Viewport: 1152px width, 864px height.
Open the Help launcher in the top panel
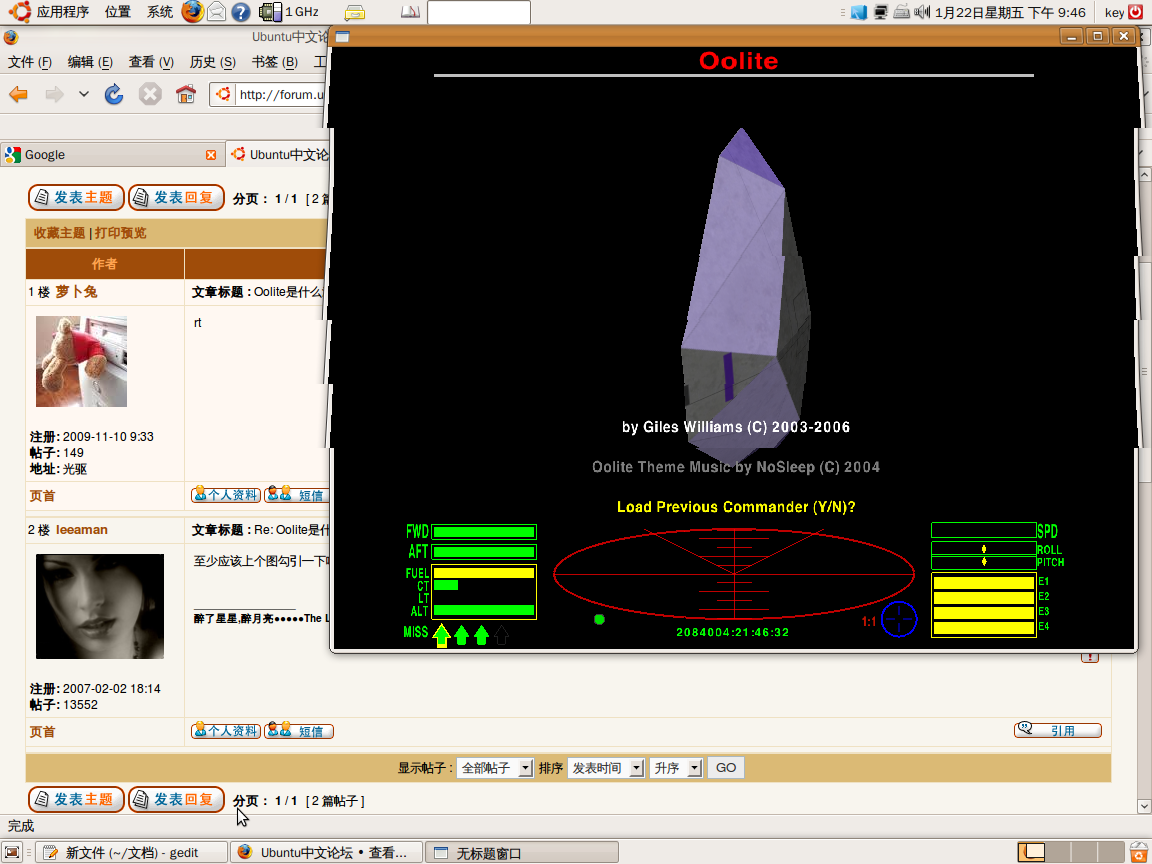[240, 12]
